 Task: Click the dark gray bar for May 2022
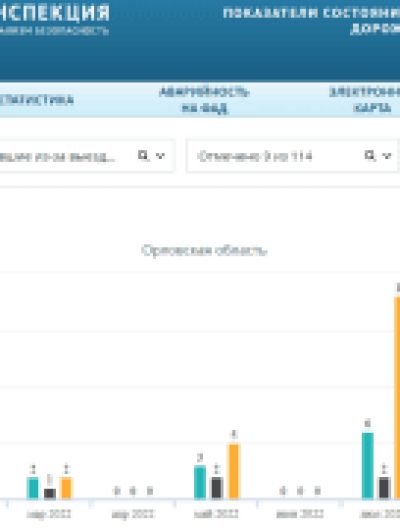tap(217, 488)
